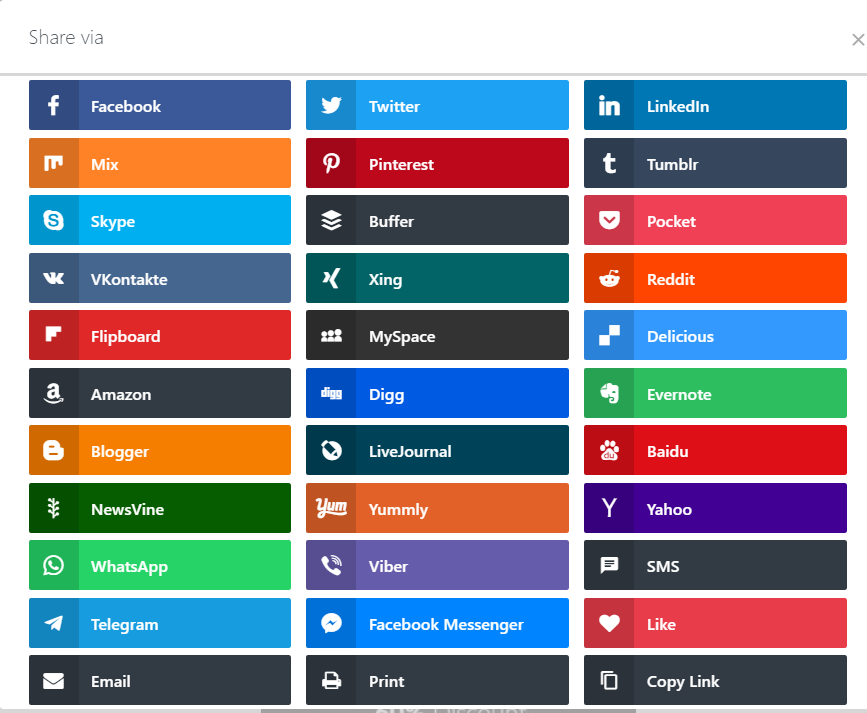
Task: Click the Yahoo 'Y' icon
Action: pos(609,508)
